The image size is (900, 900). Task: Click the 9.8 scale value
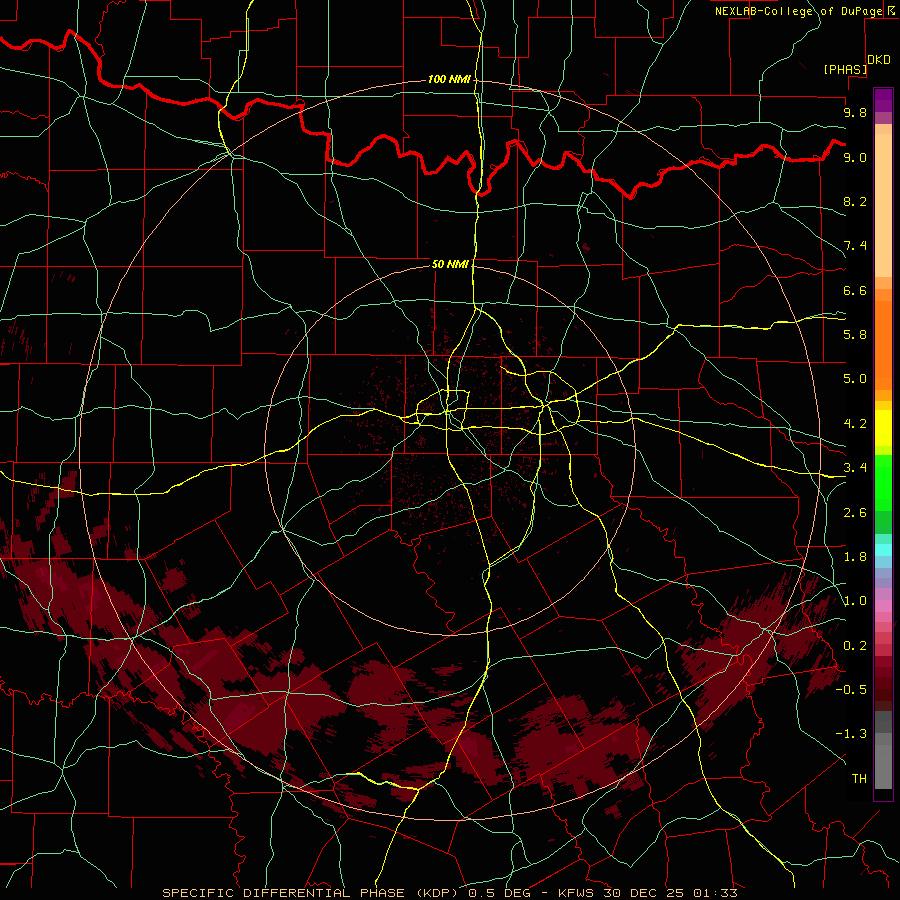[855, 112]
